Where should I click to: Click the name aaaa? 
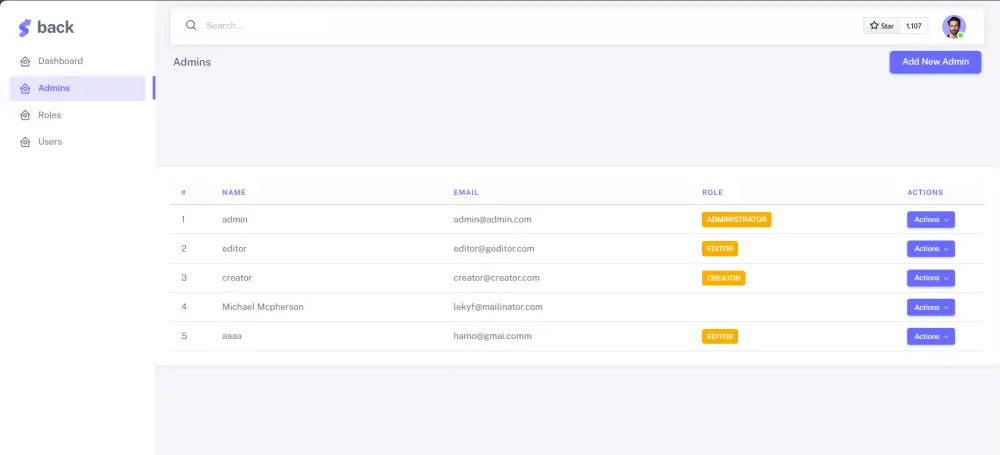tap(232, 336)
